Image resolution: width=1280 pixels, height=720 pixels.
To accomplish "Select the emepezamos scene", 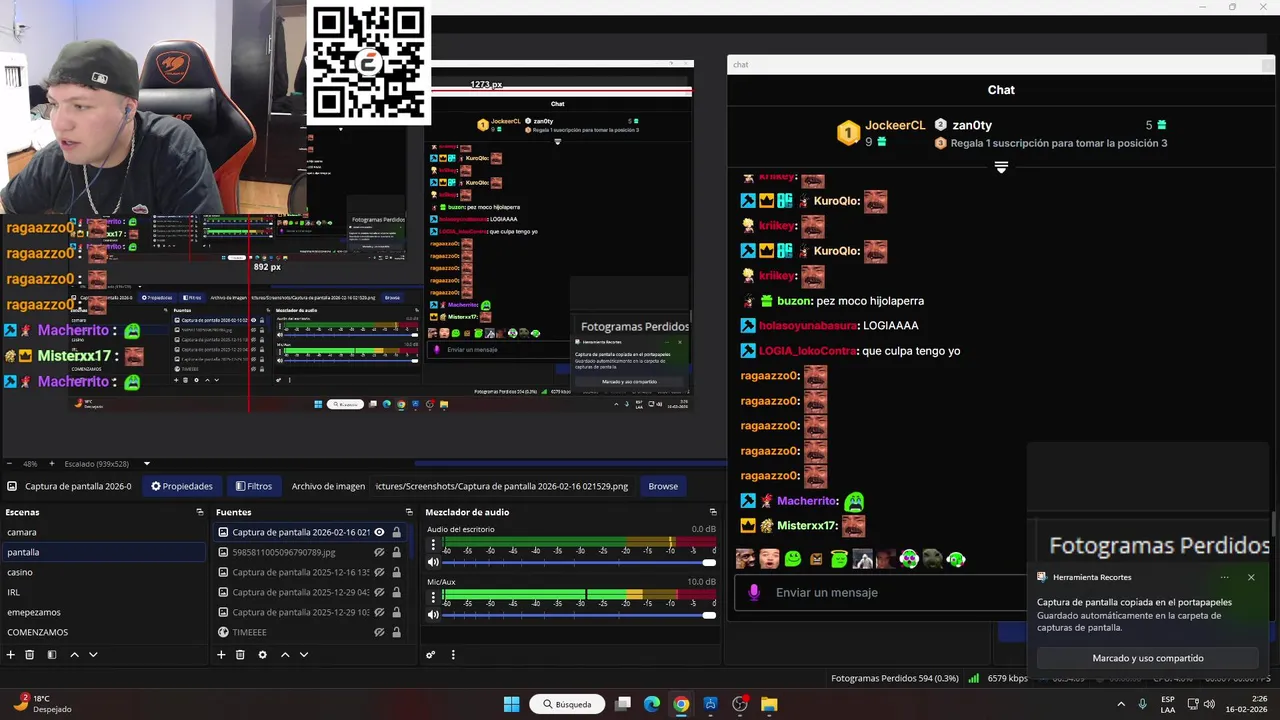I will [x=102, y=612].
